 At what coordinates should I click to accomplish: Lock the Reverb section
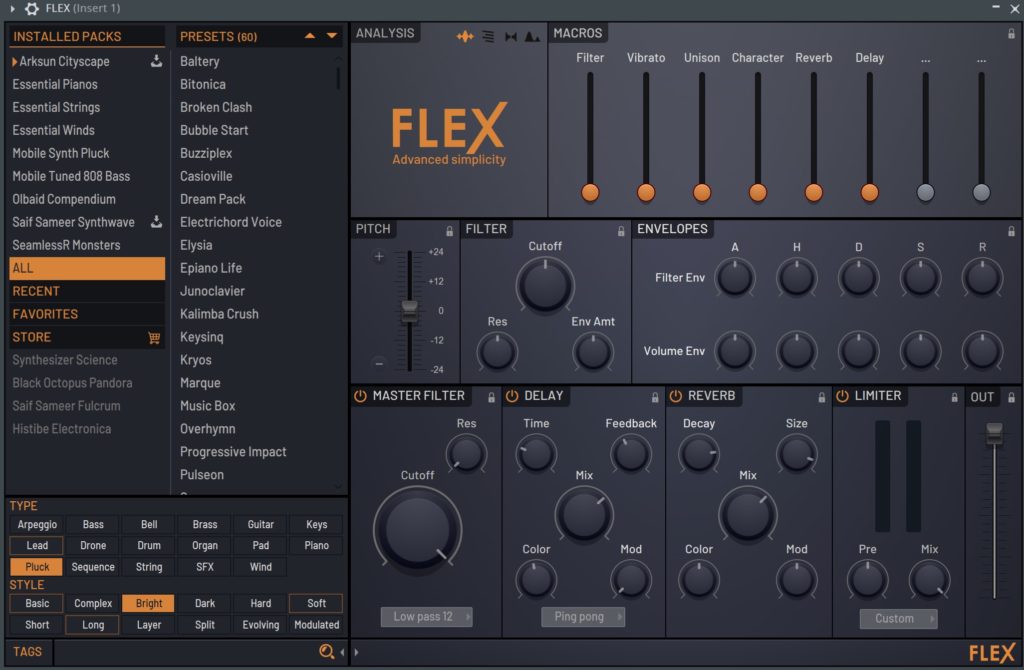[x=822, y=397]
